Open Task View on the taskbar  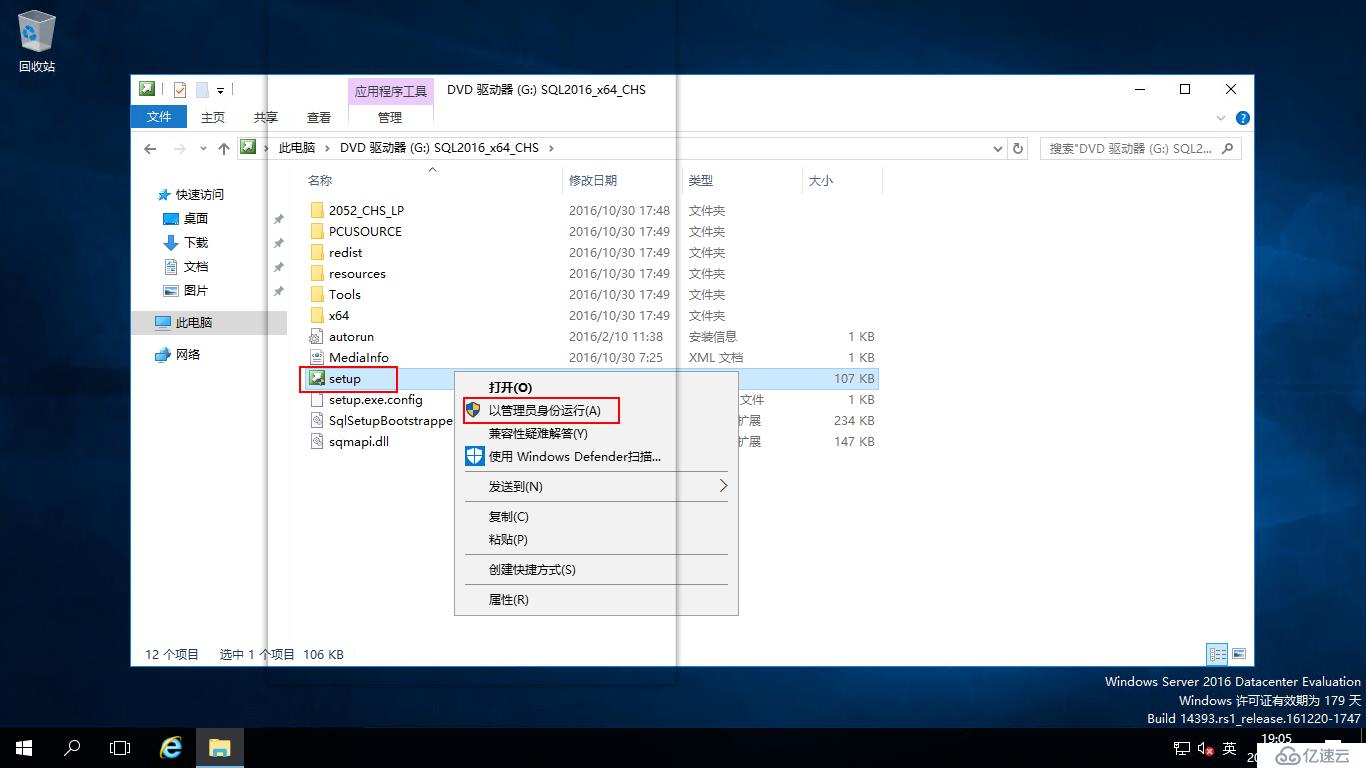click(120, 748)
